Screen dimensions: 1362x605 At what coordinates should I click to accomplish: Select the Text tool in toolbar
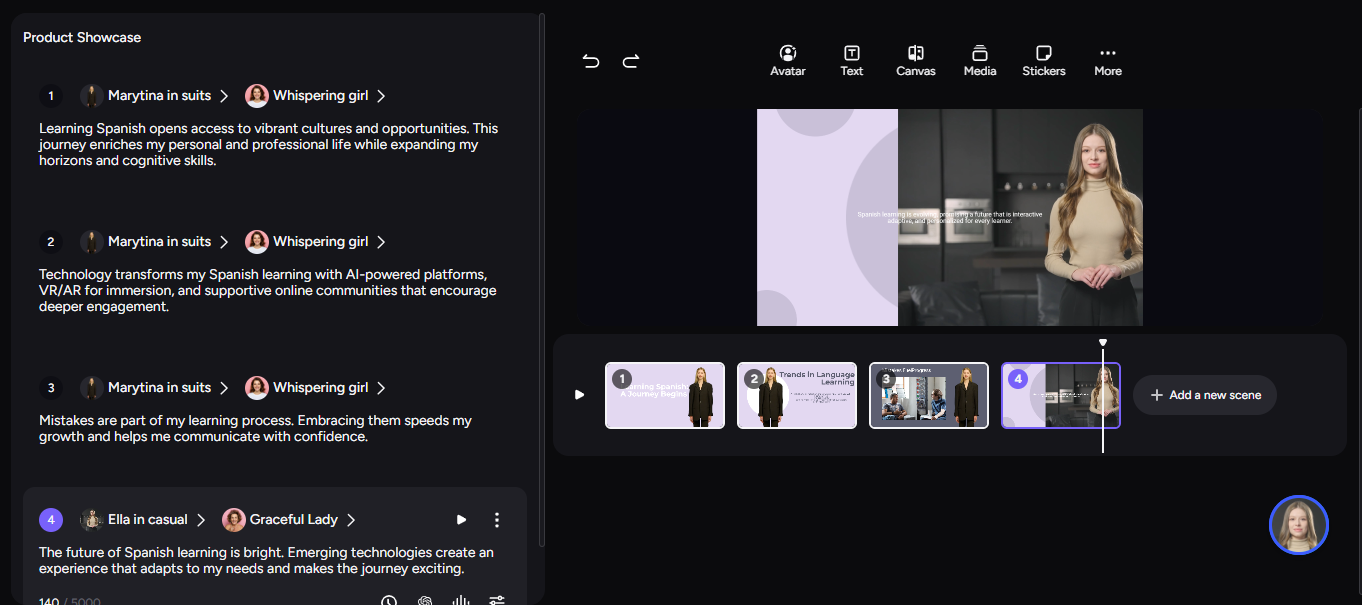[x=851, y=60]
